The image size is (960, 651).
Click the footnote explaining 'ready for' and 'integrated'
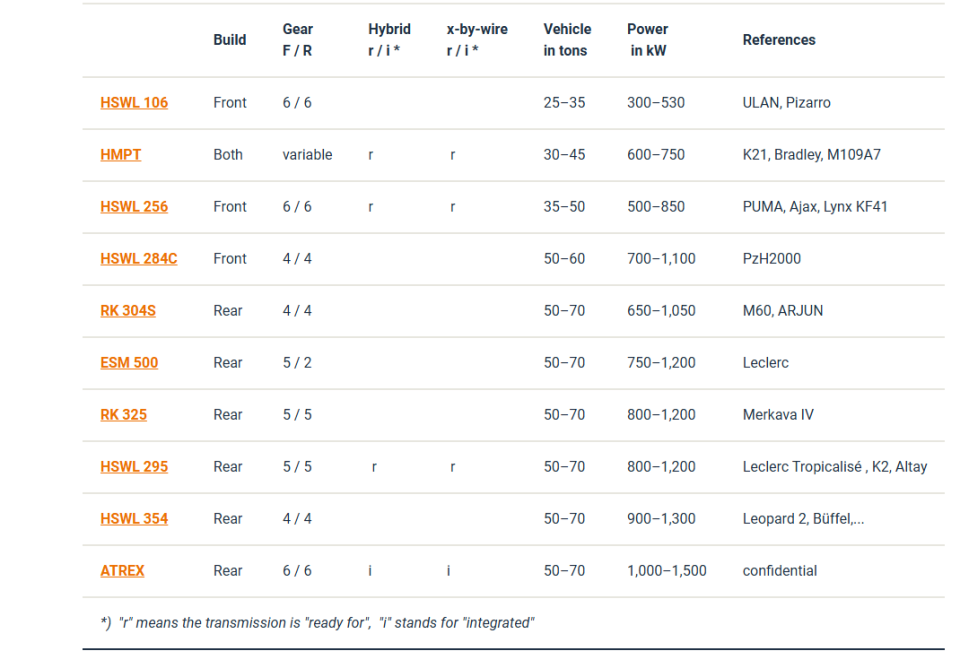tap(318, 623)
